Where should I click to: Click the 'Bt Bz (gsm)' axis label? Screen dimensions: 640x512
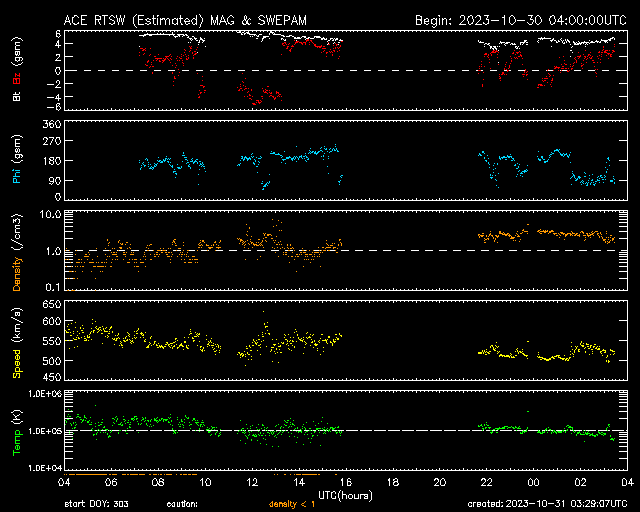17,69
